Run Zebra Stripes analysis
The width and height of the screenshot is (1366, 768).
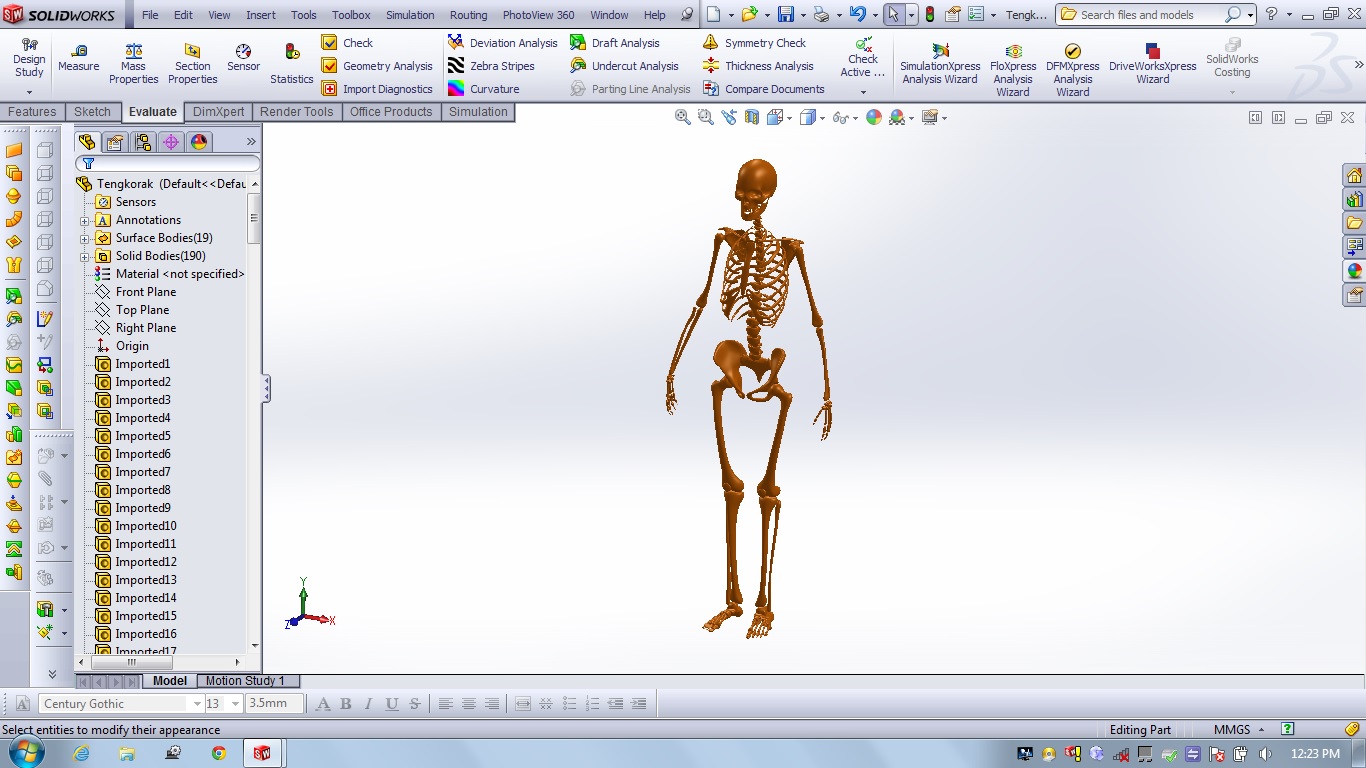[490, 66]
